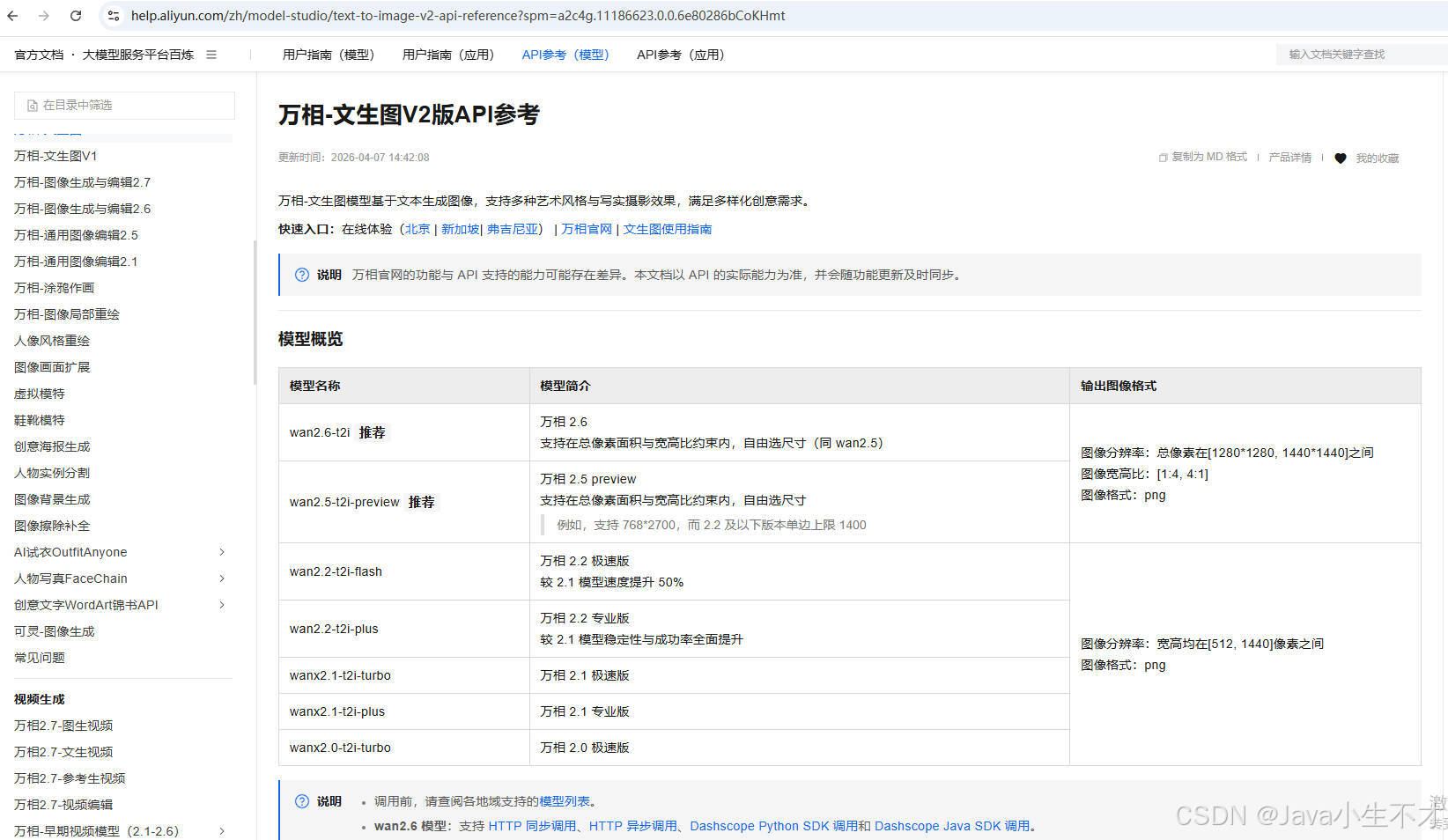Expand 创意文字WordArt锦书API section
The image size is (1448, 840).
pos(222,605)
